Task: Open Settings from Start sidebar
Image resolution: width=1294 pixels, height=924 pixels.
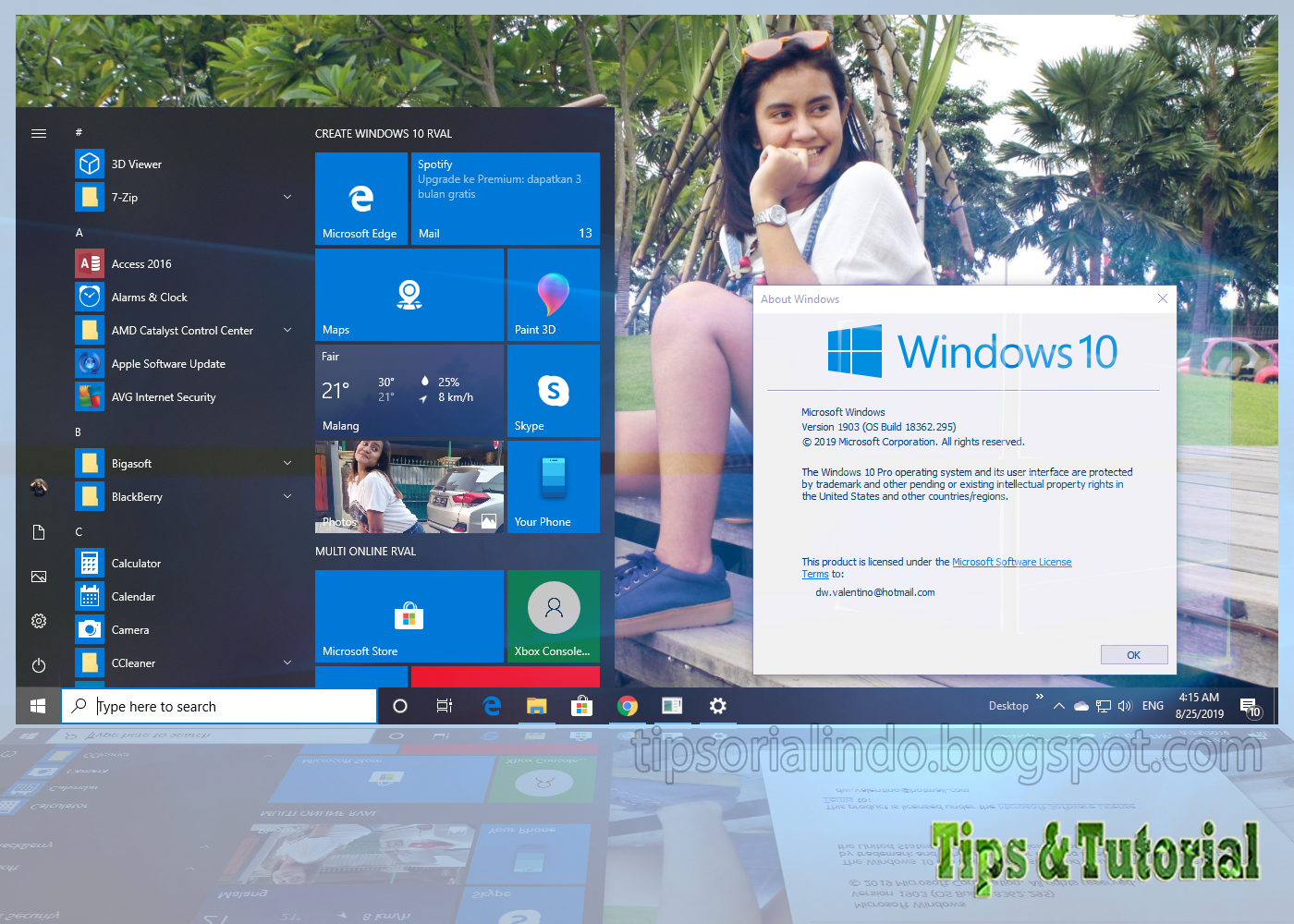Action: pos(39,621)
